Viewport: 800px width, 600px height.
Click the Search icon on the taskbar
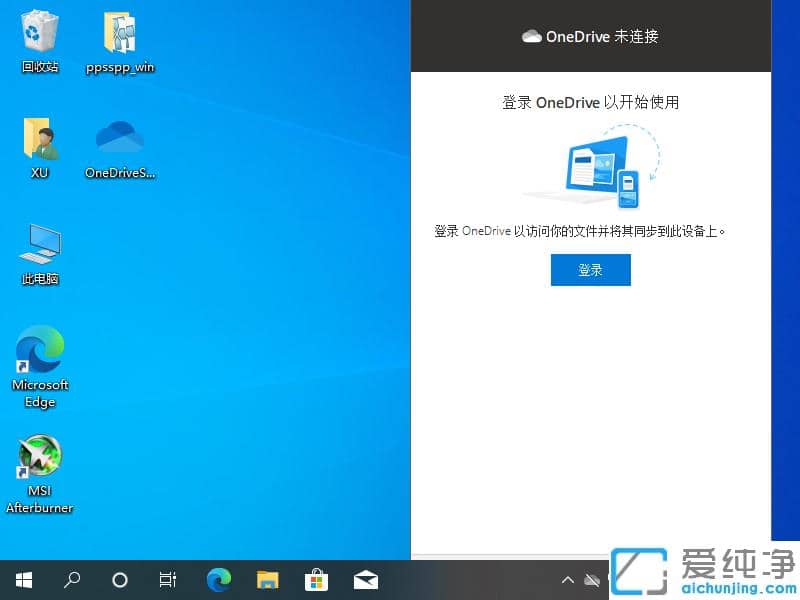tap(71, 579)
